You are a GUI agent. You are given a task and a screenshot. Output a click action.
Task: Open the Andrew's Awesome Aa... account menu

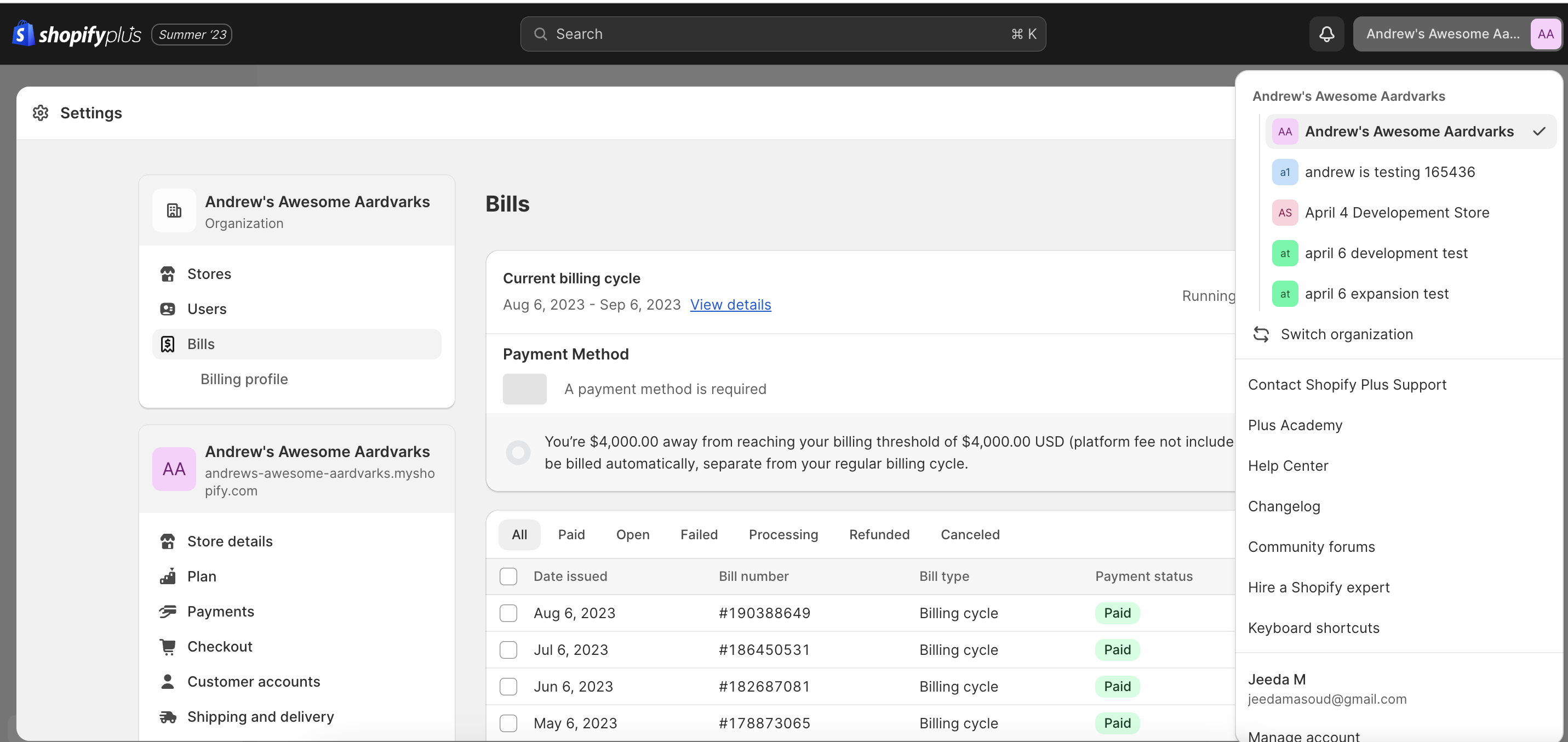click(1457, 34)
